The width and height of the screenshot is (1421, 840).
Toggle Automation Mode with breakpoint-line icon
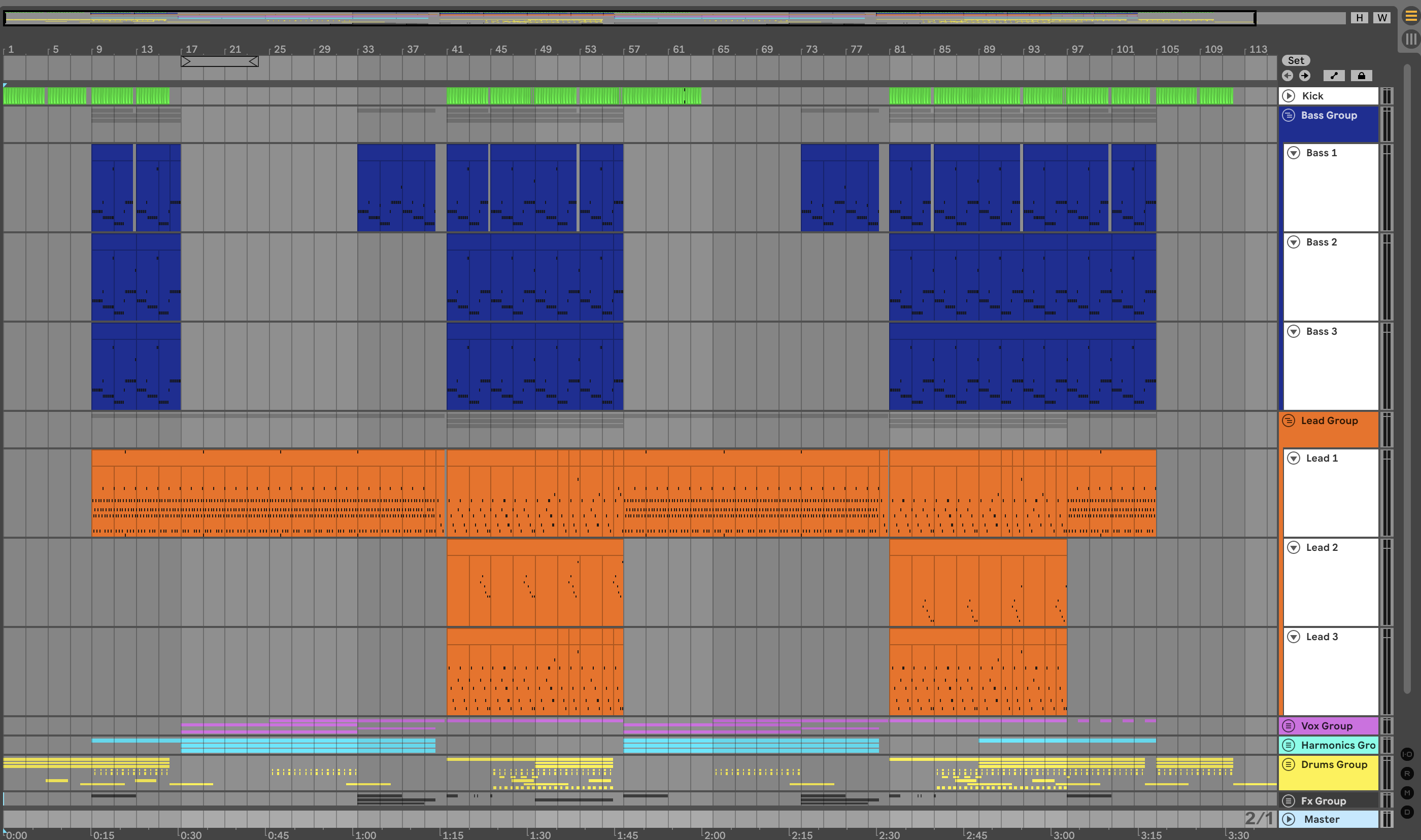(1334, 76)
